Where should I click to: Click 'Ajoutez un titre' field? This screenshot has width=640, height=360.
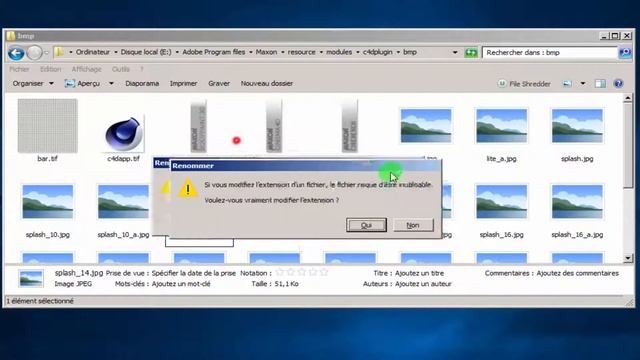tap(419, 273)
